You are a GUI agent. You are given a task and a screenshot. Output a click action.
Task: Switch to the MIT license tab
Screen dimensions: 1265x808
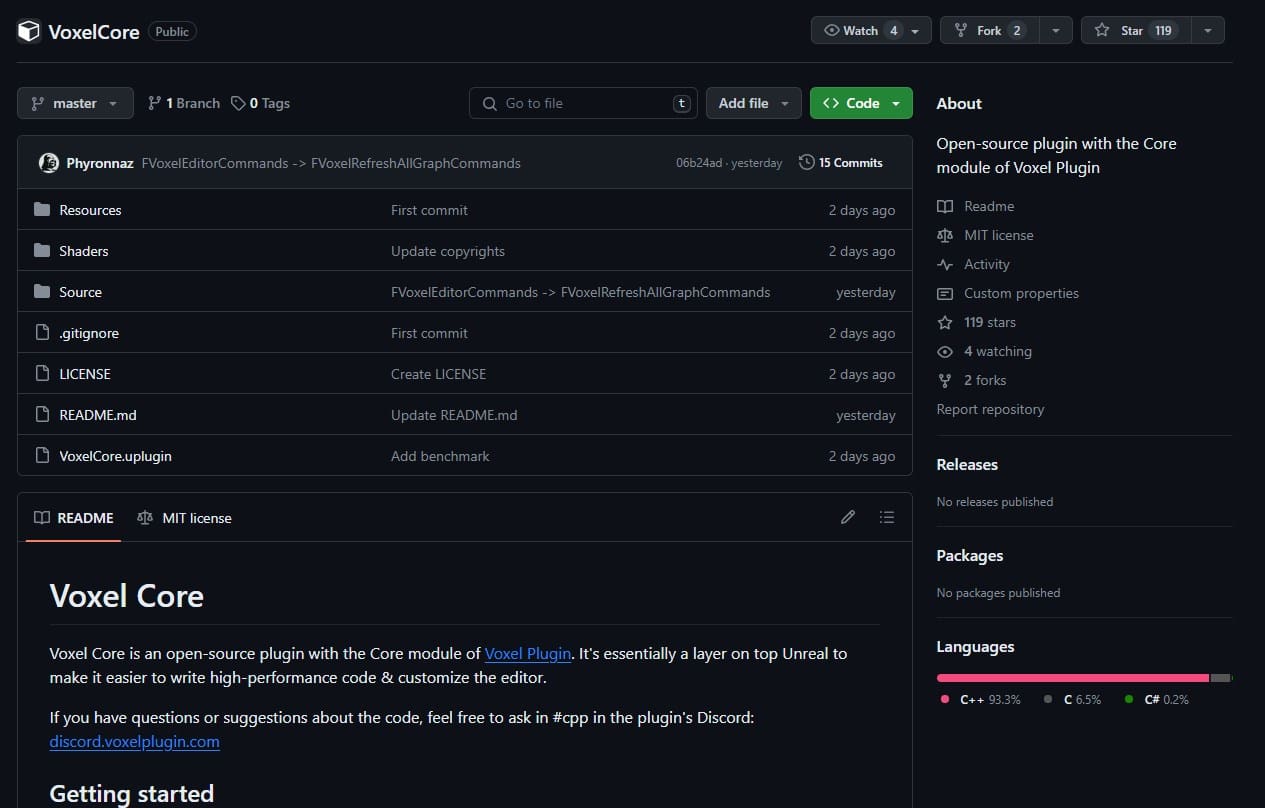(x=184, y=518)
